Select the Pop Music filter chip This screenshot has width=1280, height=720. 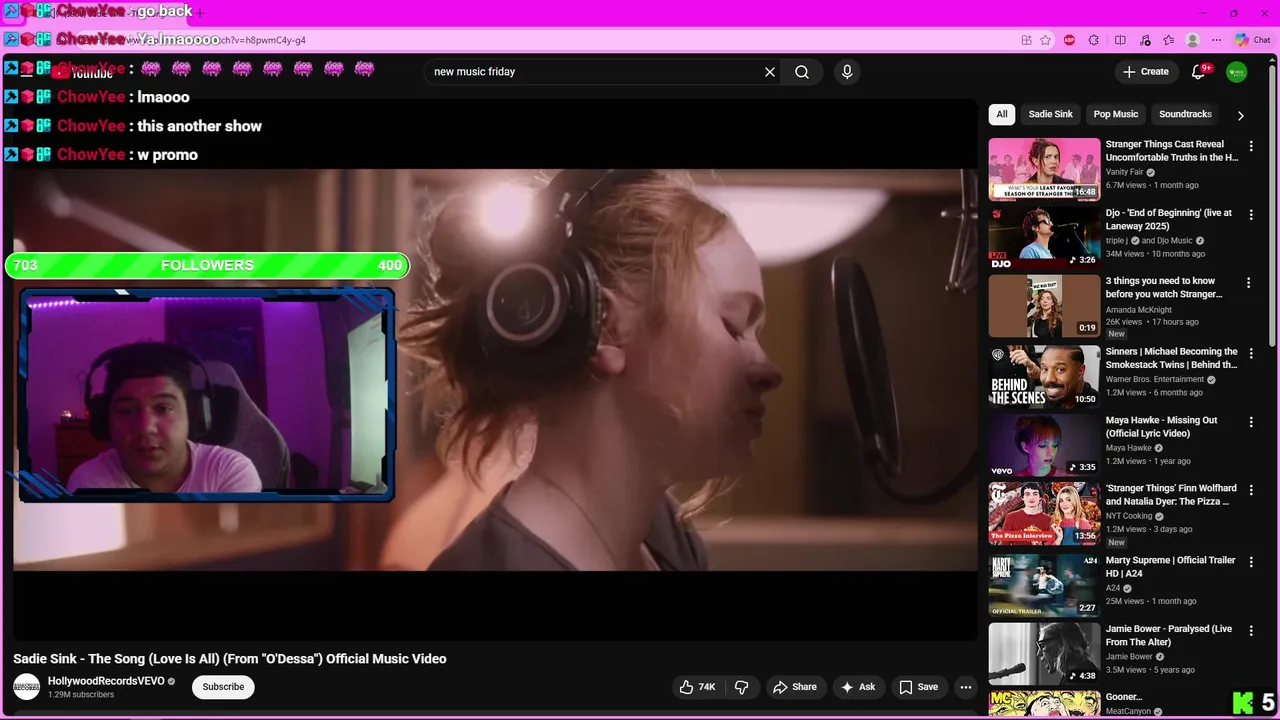[x=1116, y=114]
